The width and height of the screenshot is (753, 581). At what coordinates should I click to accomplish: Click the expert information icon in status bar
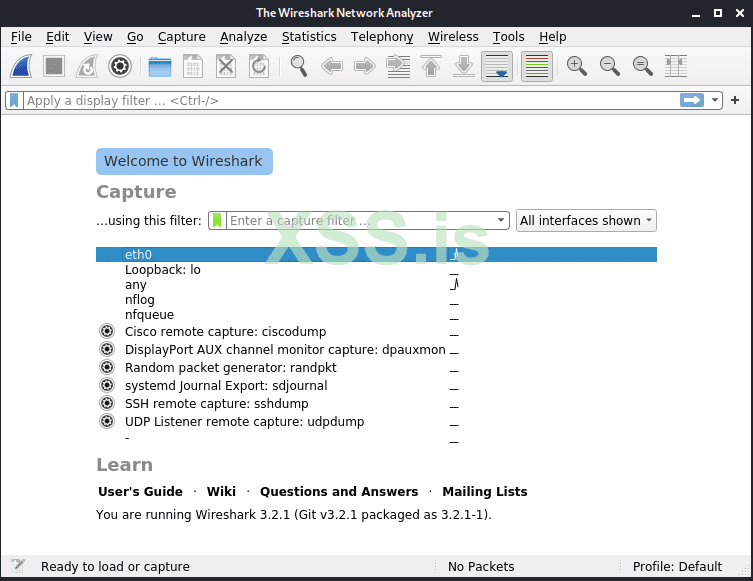point(18,566)
